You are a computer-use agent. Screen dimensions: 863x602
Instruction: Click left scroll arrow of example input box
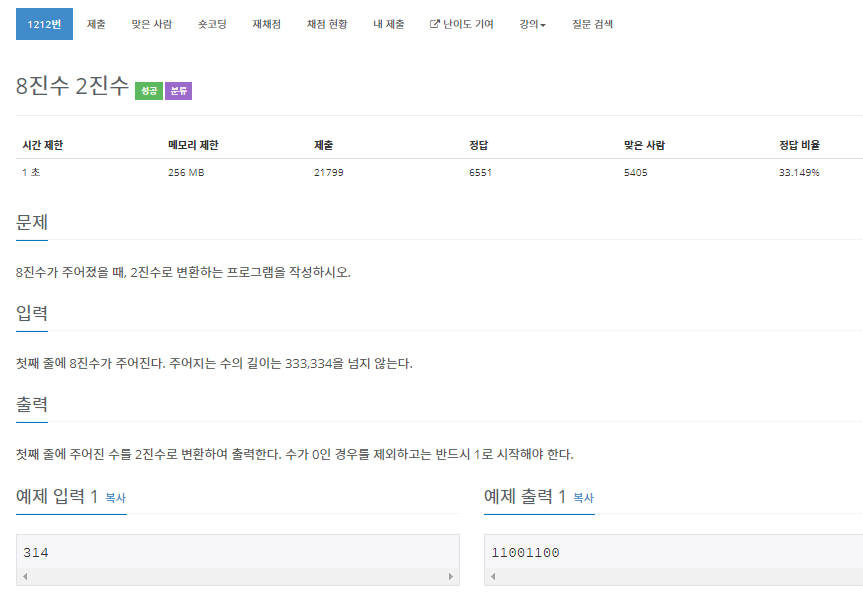(25, 577)
